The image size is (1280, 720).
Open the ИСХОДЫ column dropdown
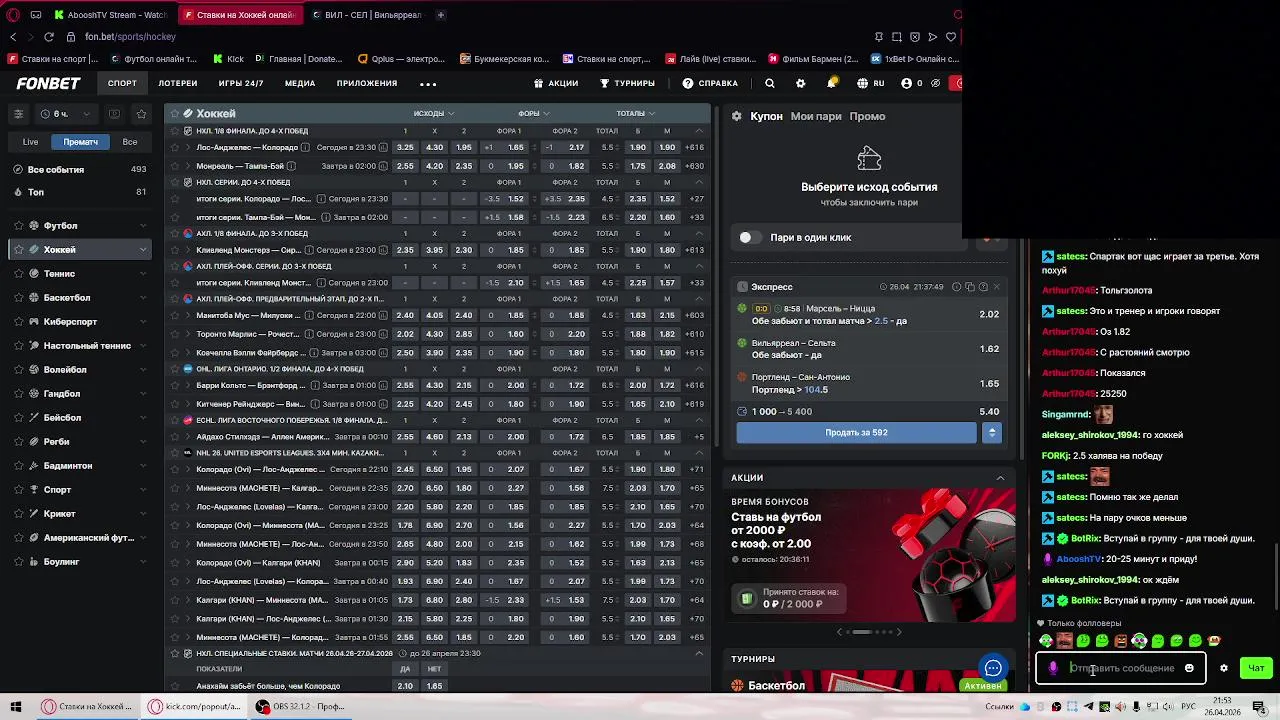434,113
